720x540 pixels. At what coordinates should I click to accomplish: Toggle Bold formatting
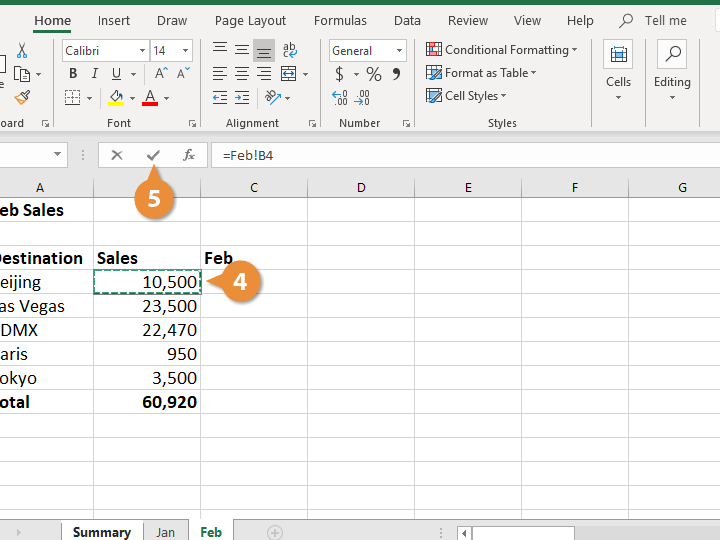point(73,73)
